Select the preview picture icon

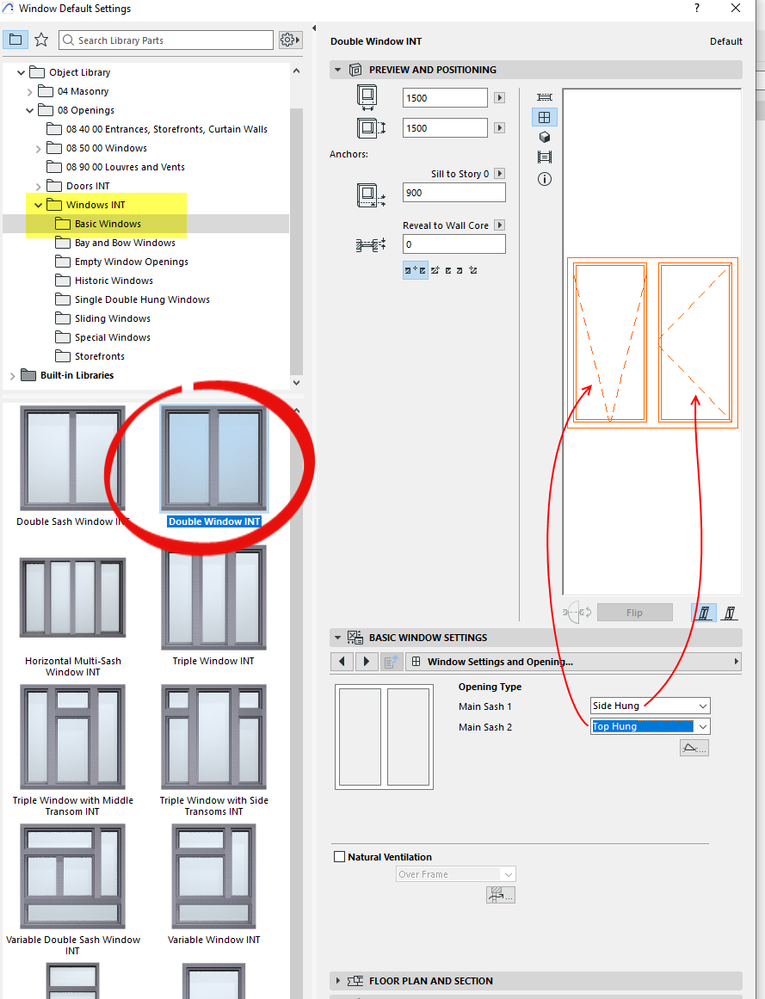pyautogui.click(x=545, y=157)
